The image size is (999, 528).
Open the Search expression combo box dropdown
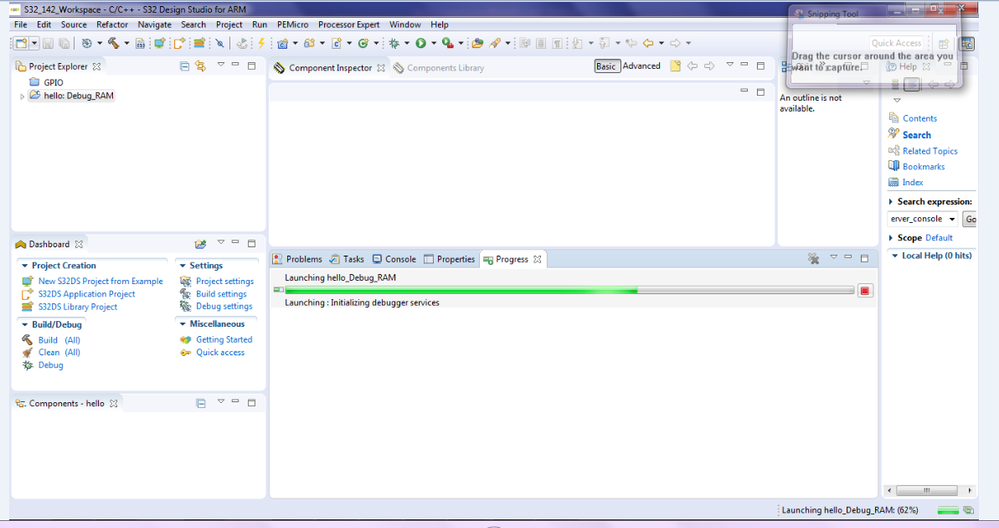coord(952,219)
